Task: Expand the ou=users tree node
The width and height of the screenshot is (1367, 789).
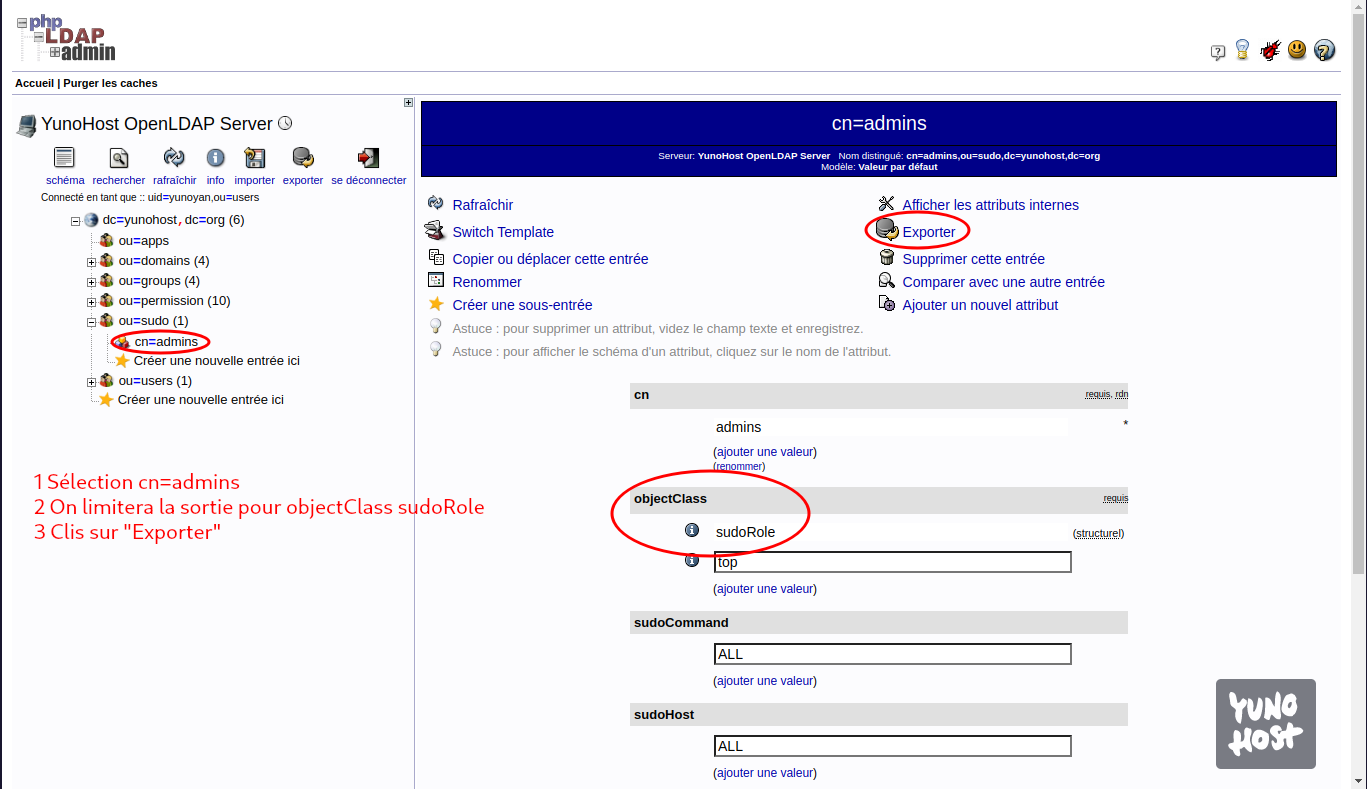Action: click(91, 382)
